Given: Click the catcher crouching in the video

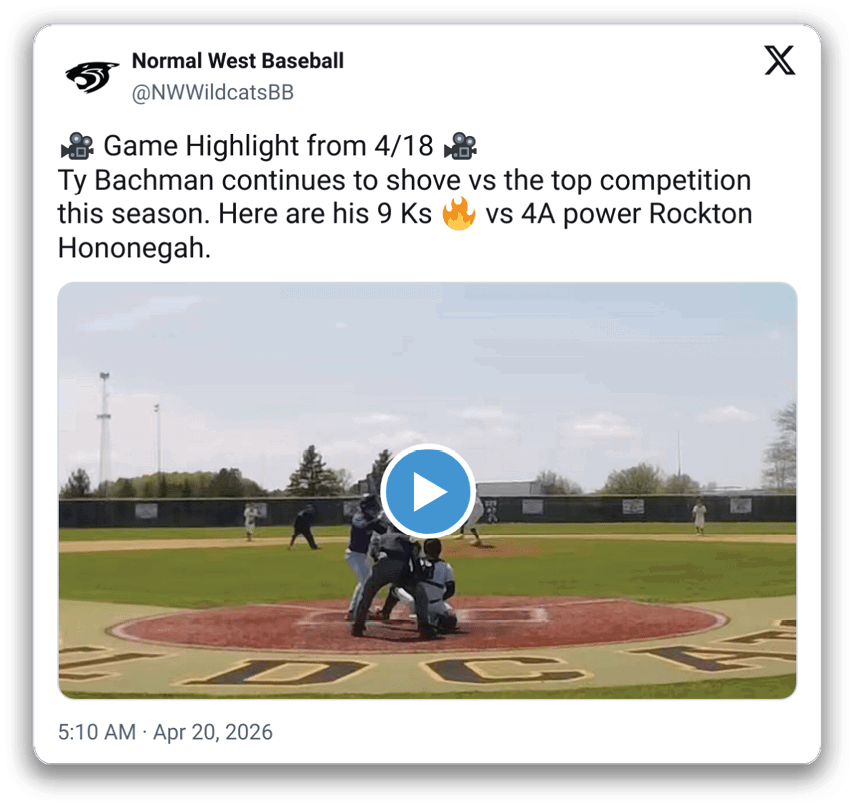Looking at the screenshot, I should pyautogui.click(x=434, y=587).
